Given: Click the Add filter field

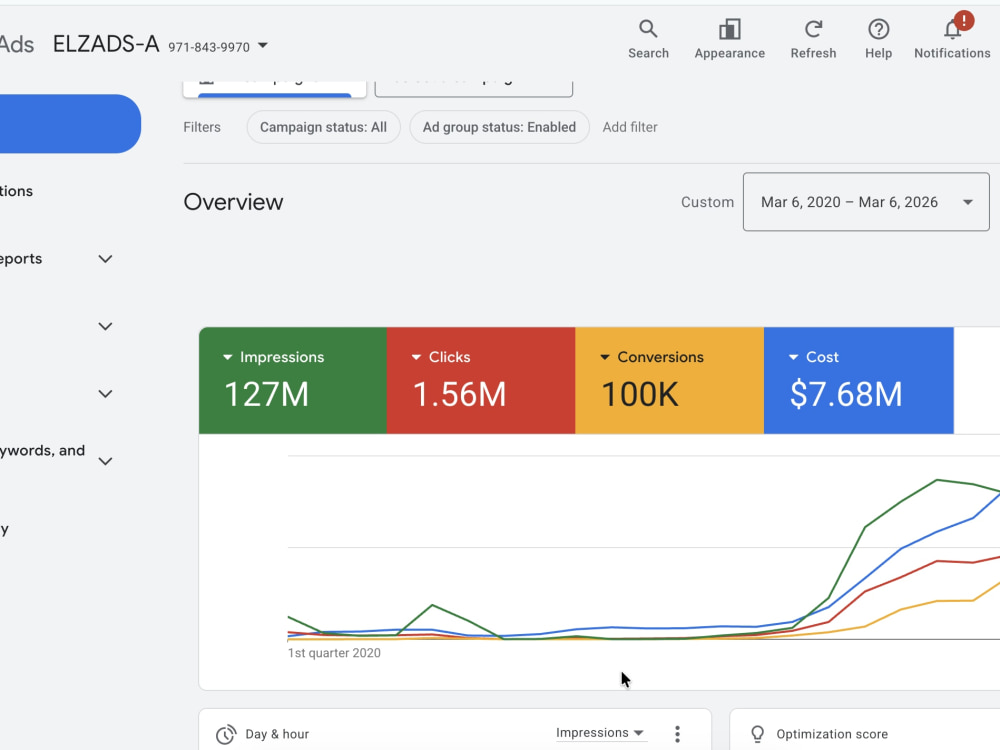Looking at the screenshot, I should pos(630,127).
